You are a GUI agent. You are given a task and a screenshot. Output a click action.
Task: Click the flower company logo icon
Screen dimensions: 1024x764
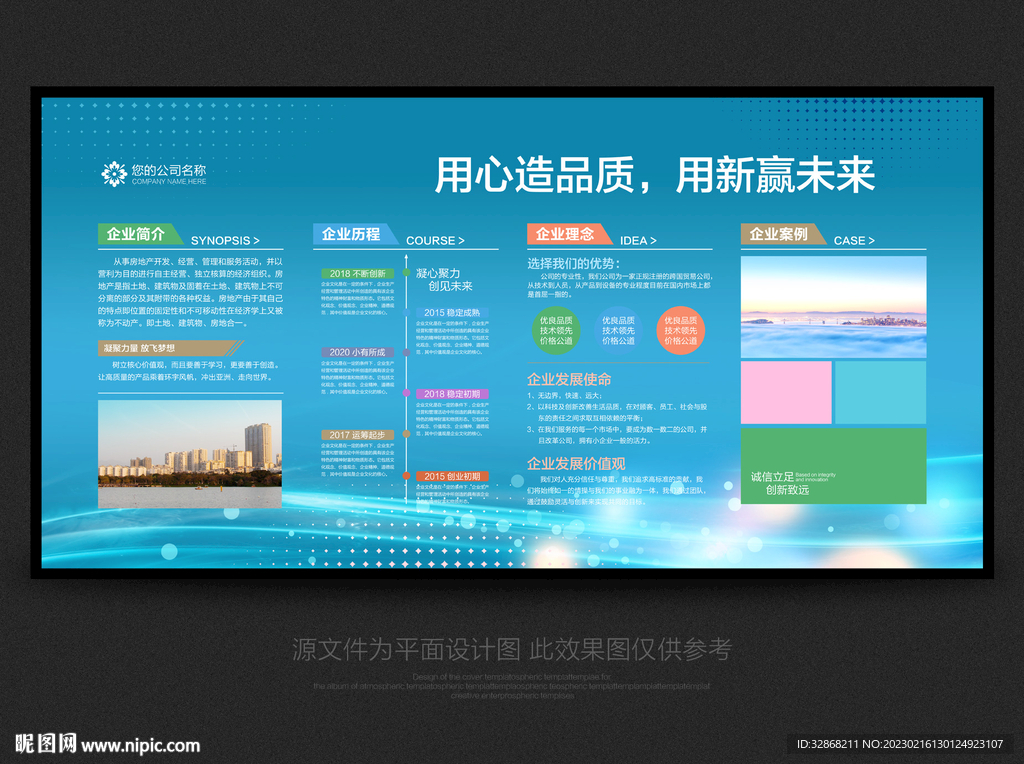(114, 174)
